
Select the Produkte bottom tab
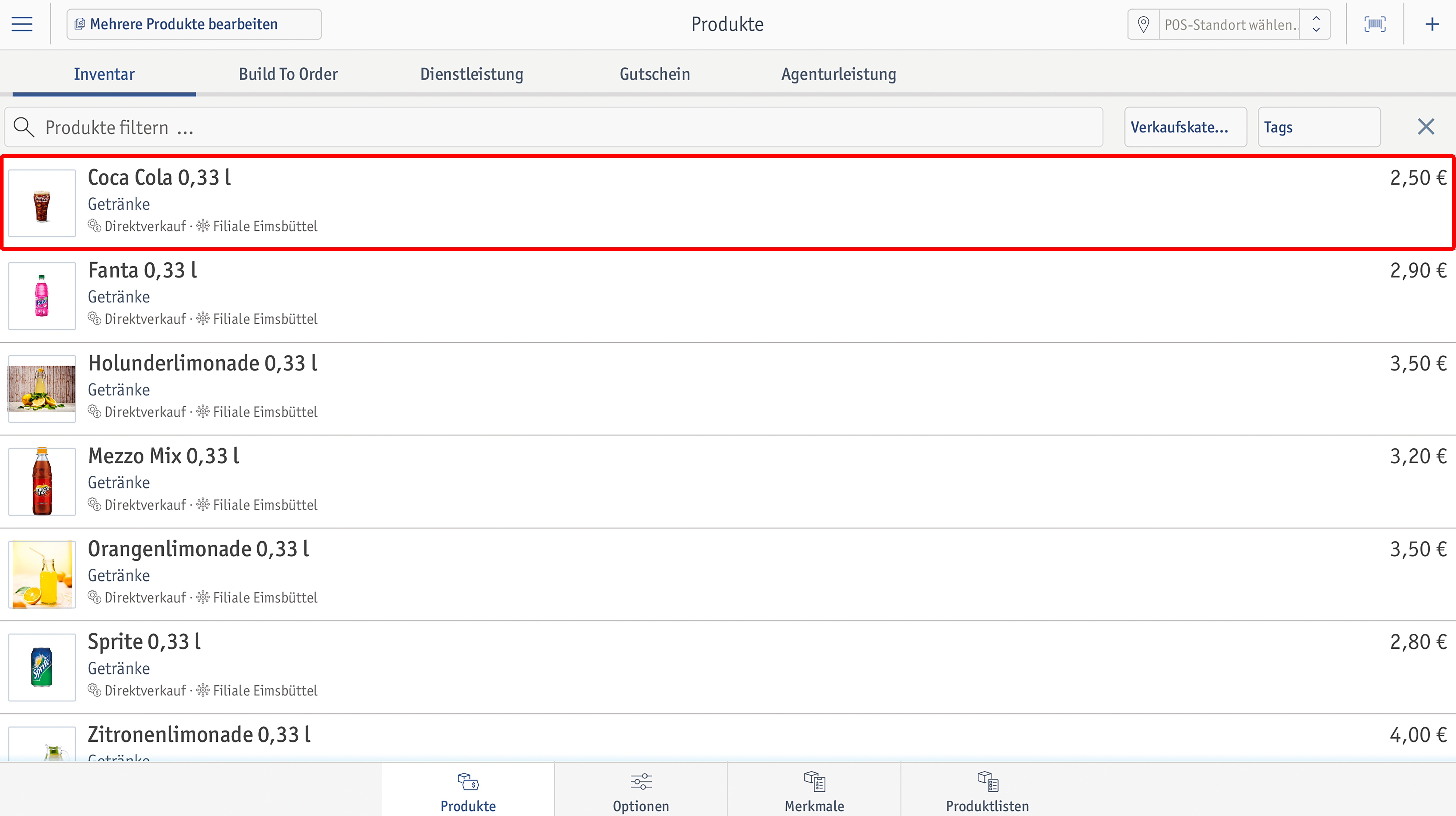tap(468, 790)
